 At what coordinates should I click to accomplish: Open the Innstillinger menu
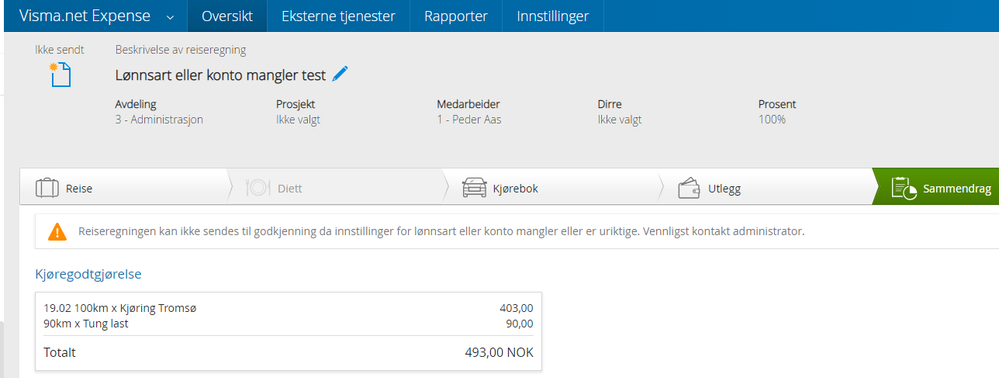pos(552,16)
